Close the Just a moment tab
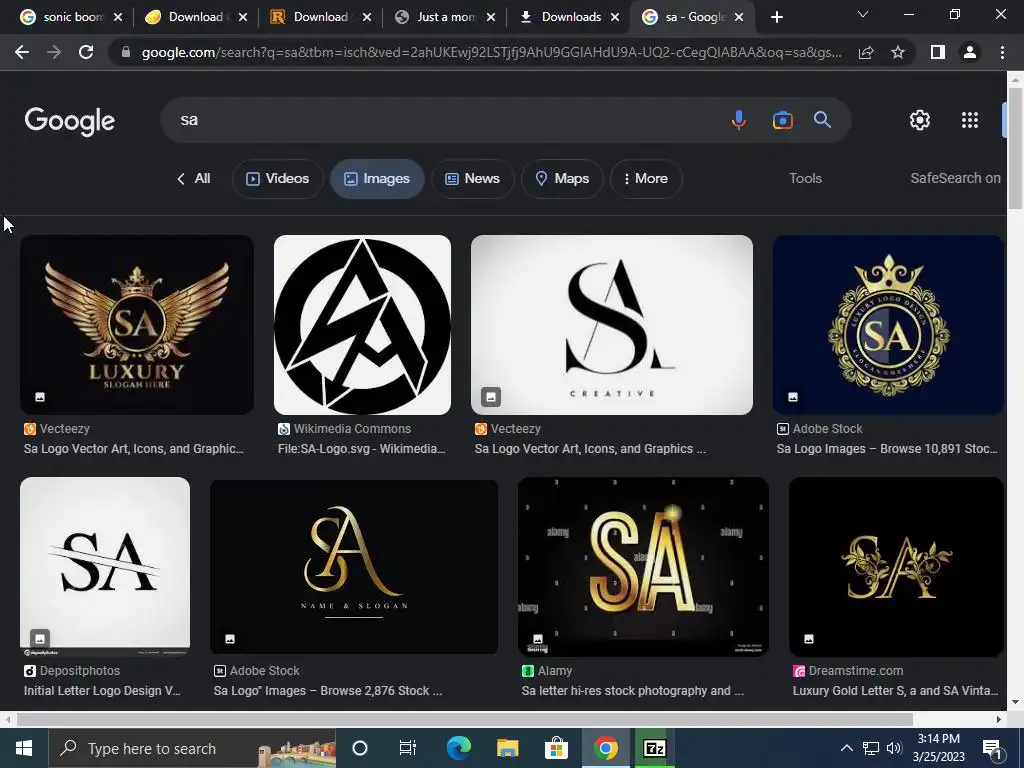 tap(491, 17)
